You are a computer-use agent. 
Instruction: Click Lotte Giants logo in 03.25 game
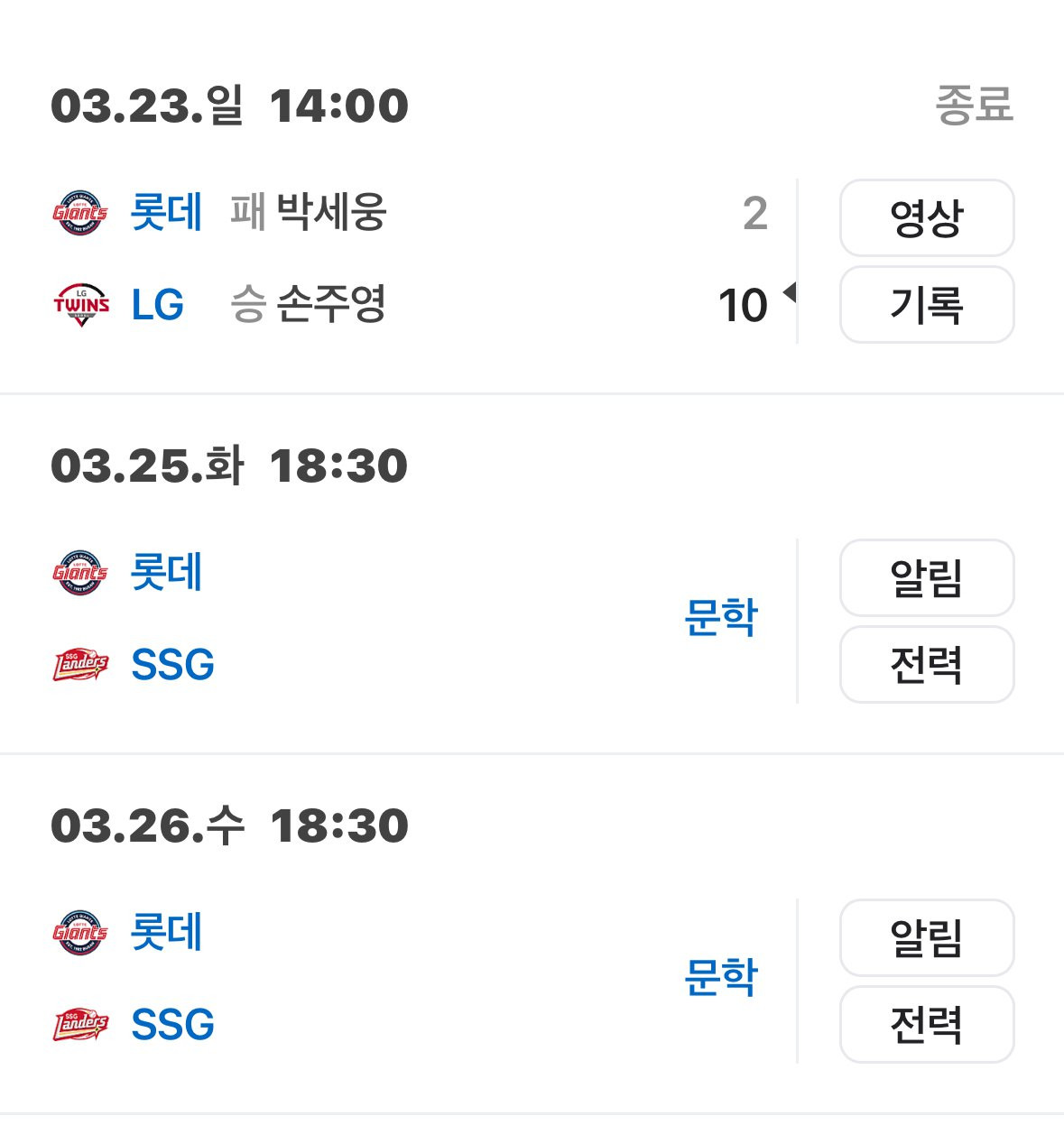coord(80,573)
